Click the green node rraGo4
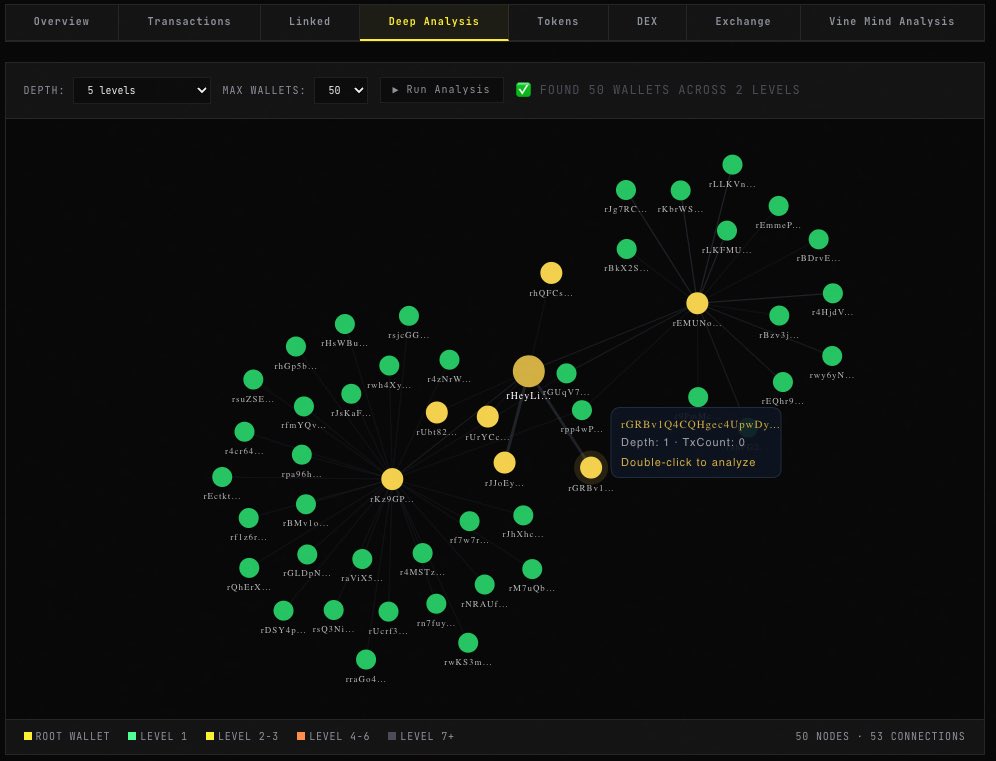This screenshot has height=761, width=996. click(x=366, y=659)
